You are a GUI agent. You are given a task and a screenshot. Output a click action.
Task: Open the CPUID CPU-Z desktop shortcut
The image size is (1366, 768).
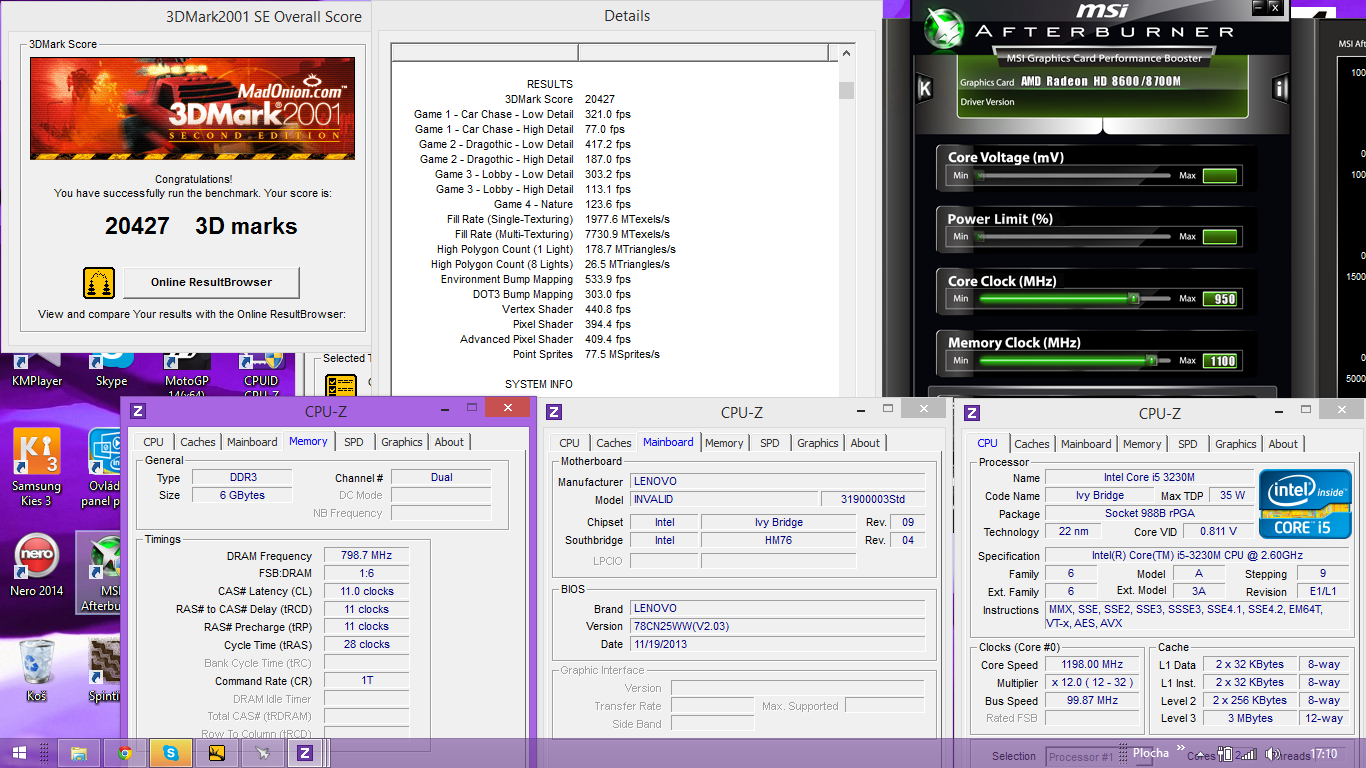(x=261, y=372)
